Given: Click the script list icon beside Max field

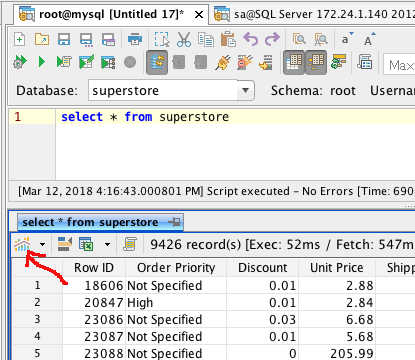Looking at the screenshot, I should point(365,62).
